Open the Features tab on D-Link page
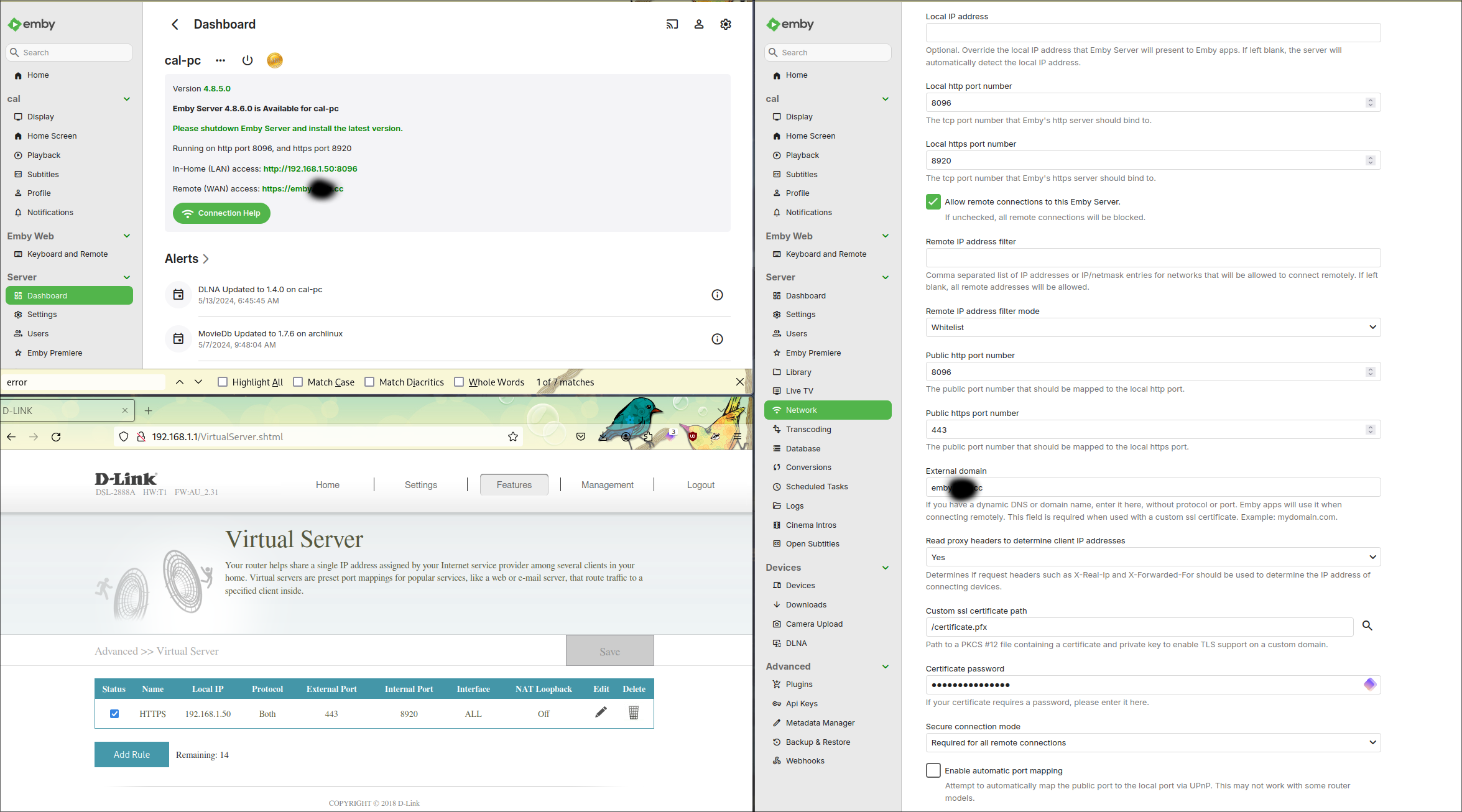The width and height of the screenshot is (1462, 812). 514,485
